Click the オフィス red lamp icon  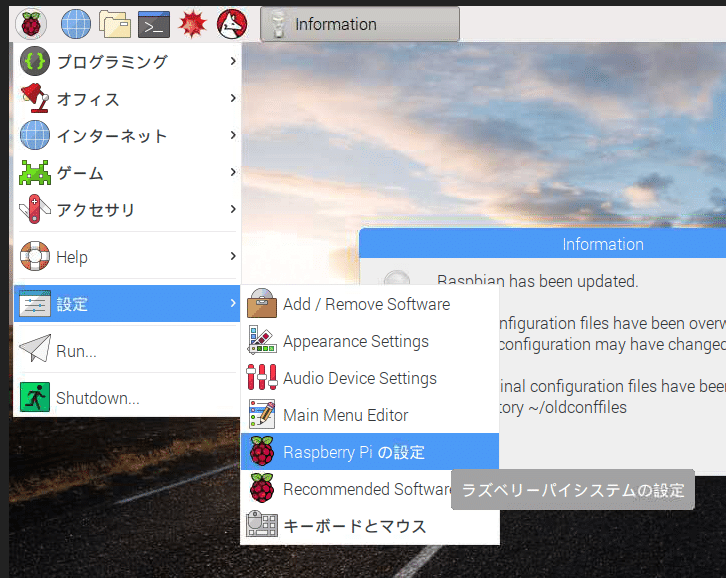[x=35, y=98]
